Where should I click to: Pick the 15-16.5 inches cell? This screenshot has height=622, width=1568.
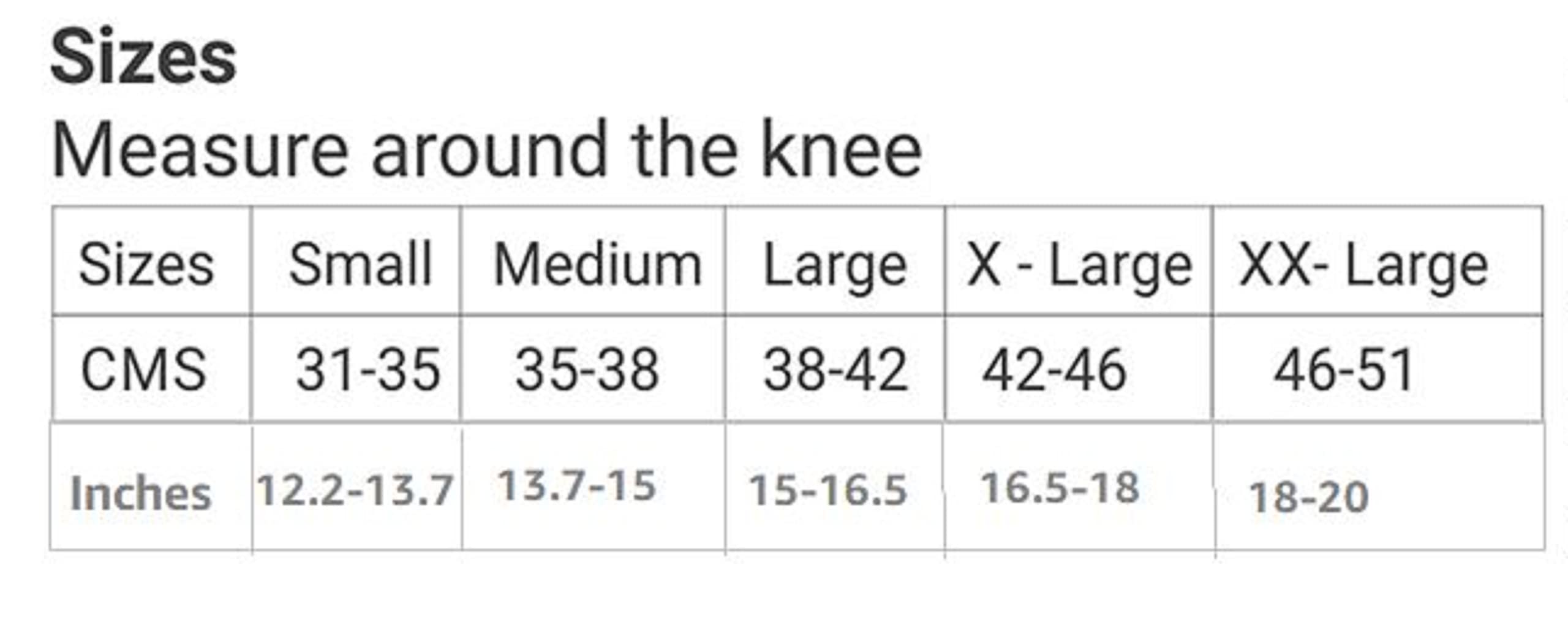coord(827,490)
